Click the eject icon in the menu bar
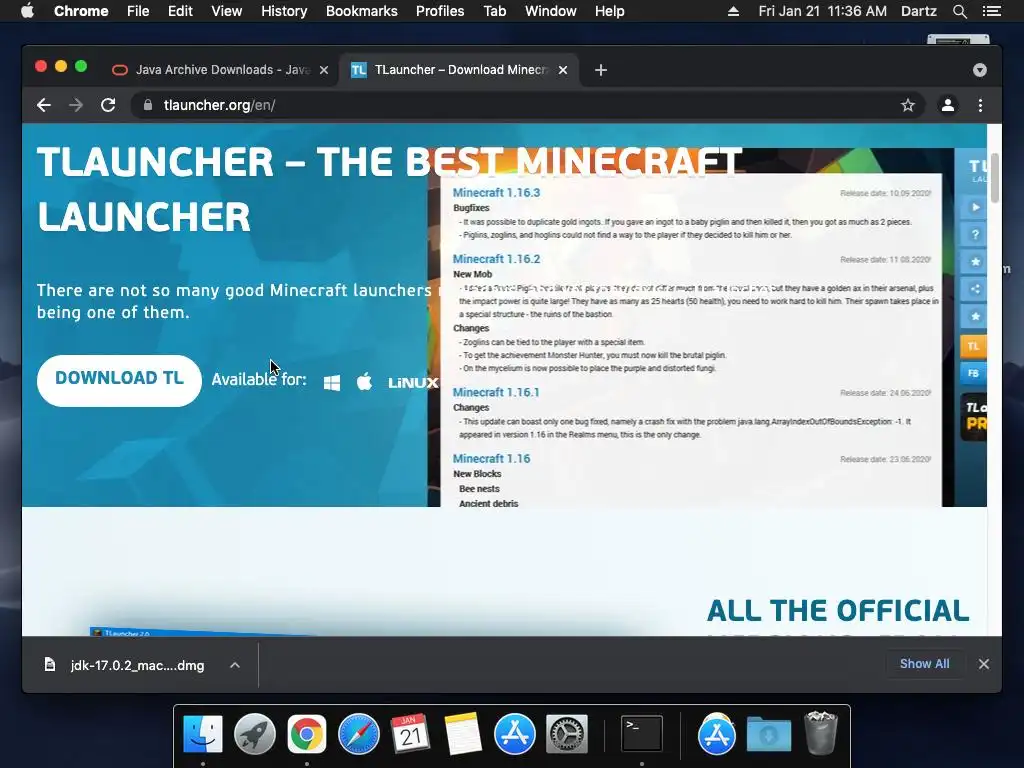Viewport: 1024px width, 768px height. (733, 11)
